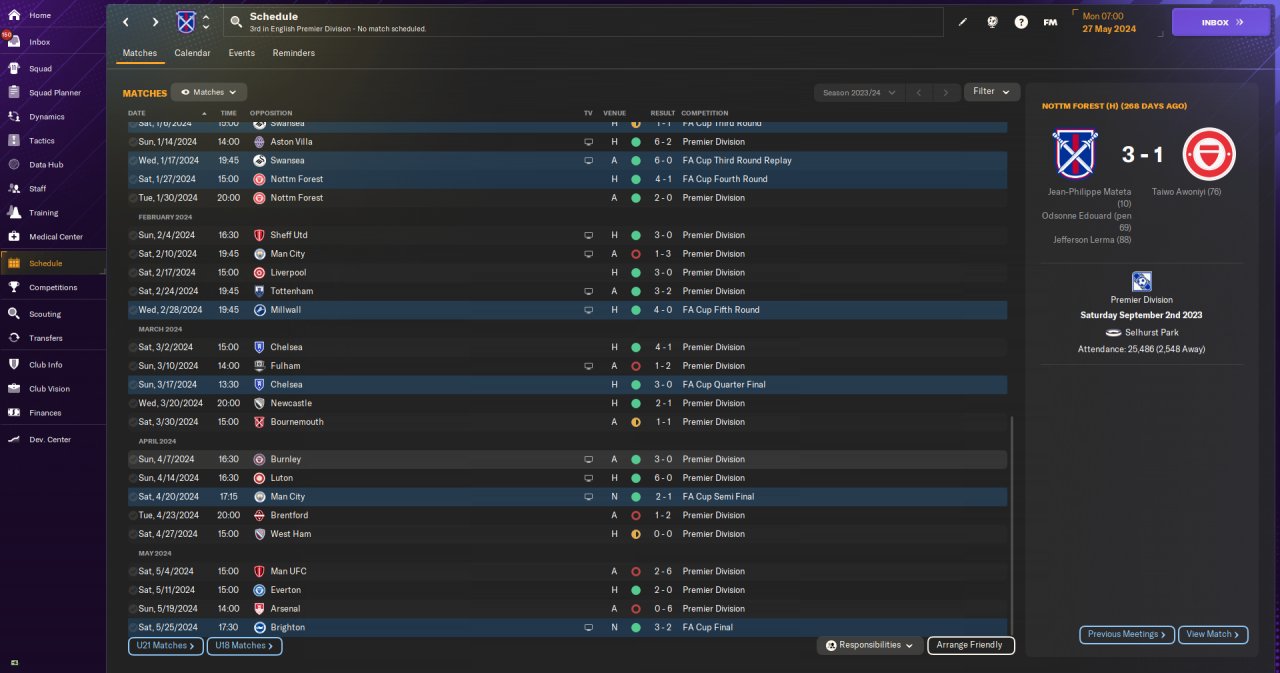
Task: Open the Inbox in the sidebar
Action: click(40, 42)
